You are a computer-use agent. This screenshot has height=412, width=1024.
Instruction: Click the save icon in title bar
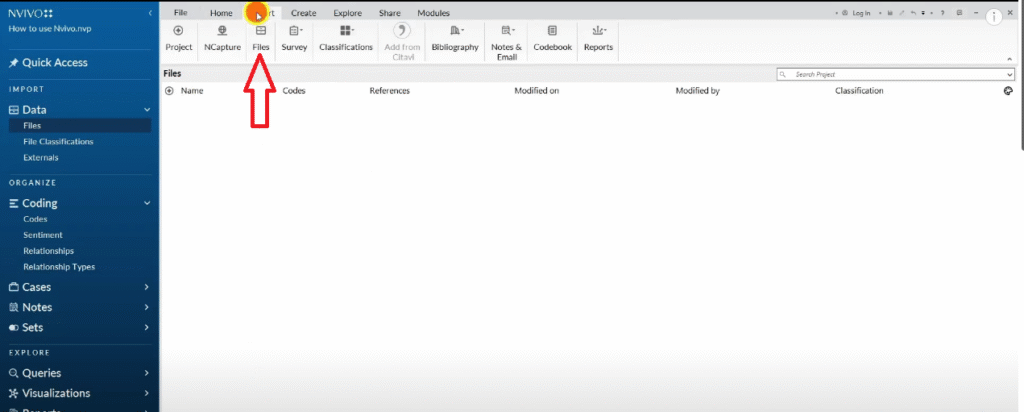pyautogui.click(x=889, y=13)
